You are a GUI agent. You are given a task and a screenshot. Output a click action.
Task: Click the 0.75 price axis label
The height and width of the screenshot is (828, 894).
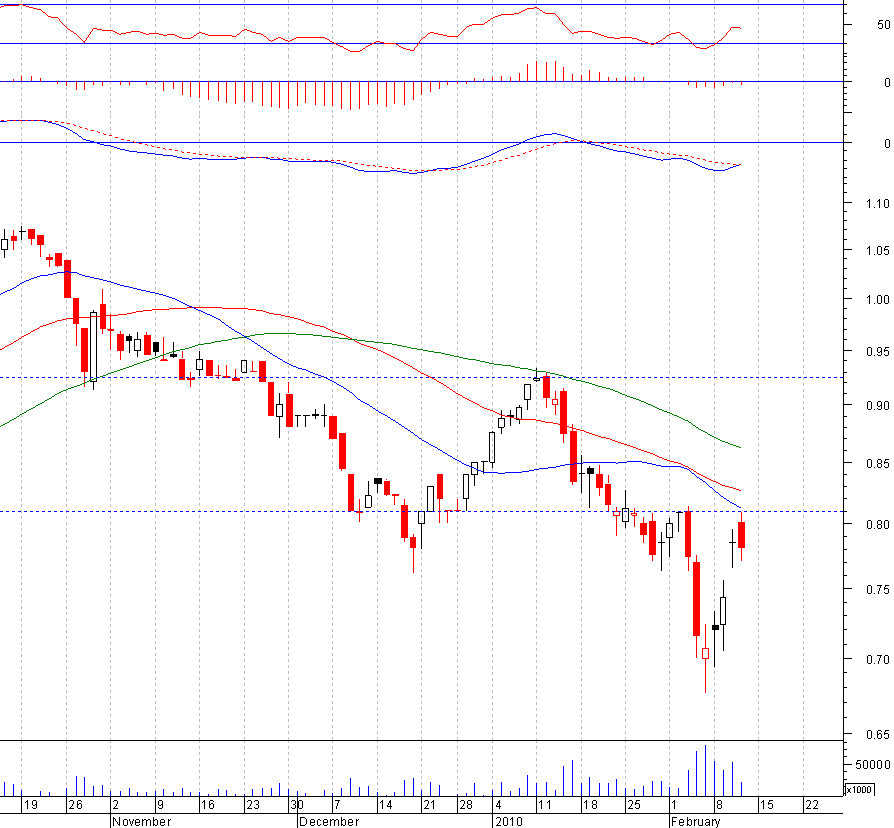[x=877, y=590]
